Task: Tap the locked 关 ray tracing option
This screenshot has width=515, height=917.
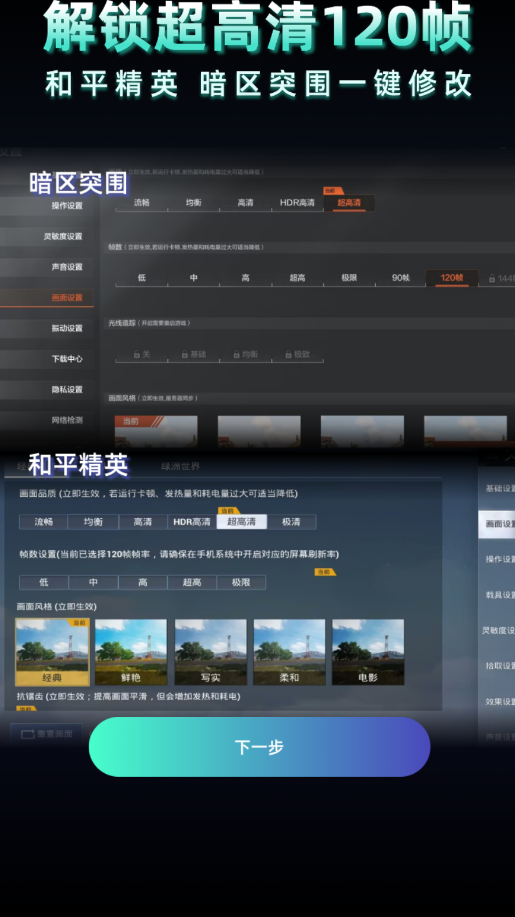Action: [141, 354]
